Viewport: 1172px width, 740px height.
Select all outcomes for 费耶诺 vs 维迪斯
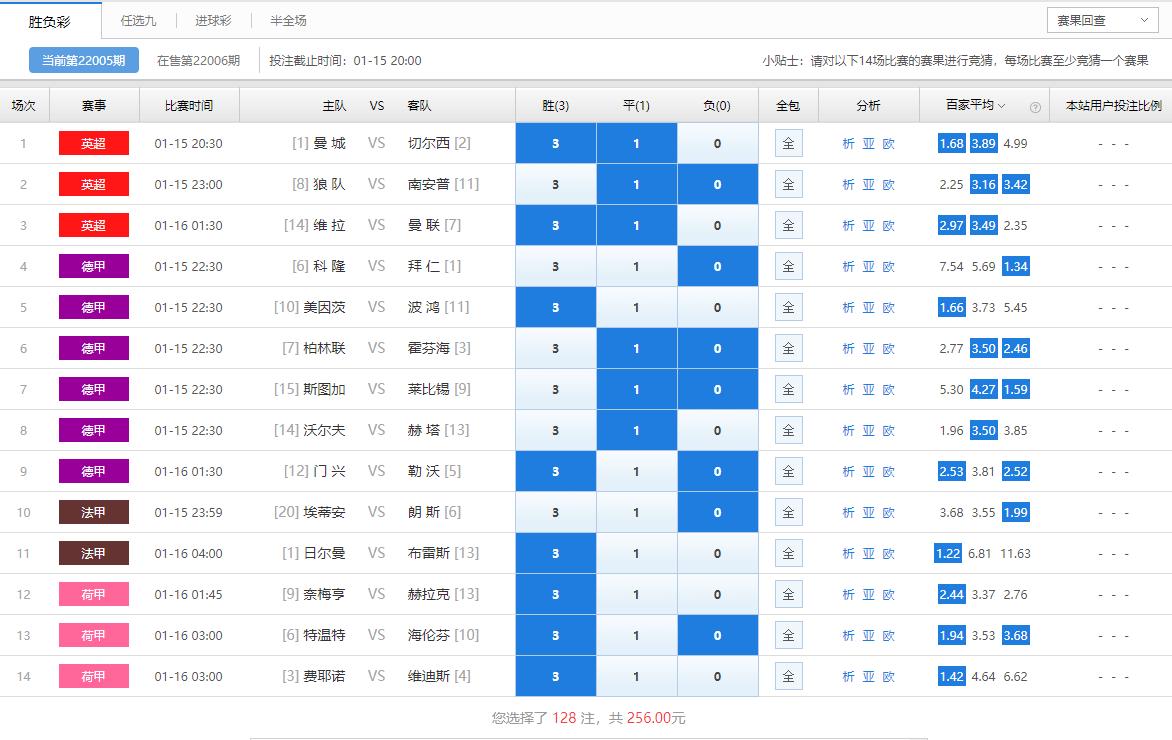coord(788,676)
